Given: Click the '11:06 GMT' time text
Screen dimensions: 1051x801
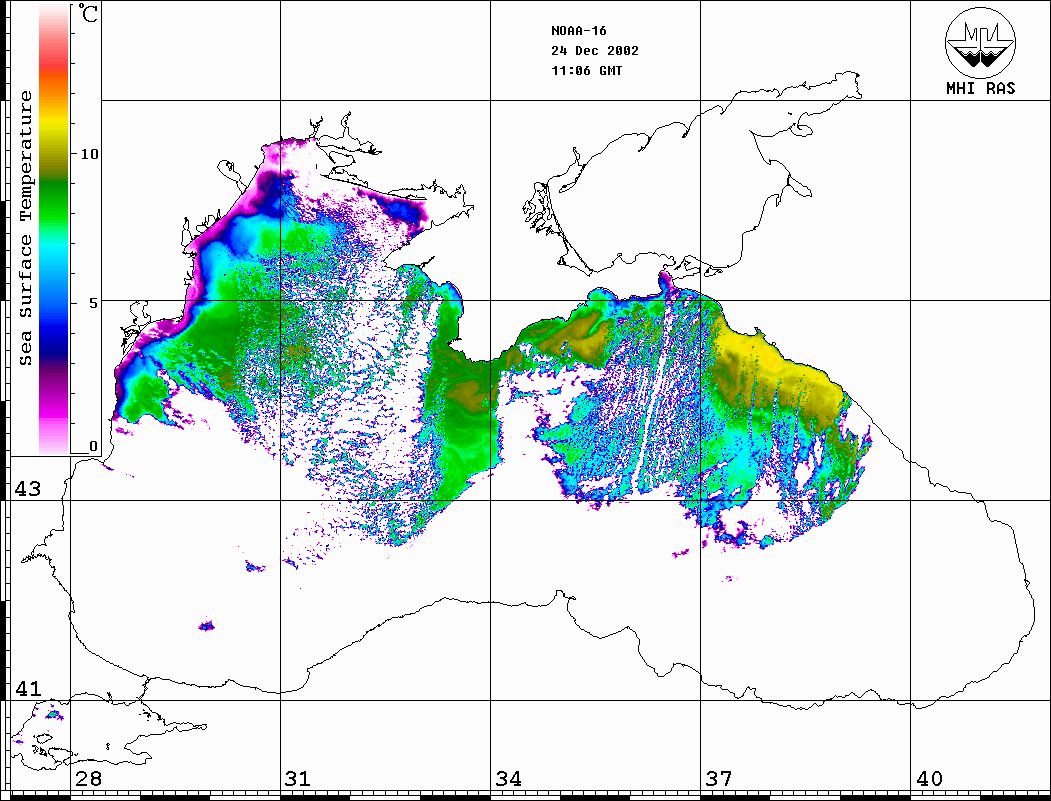Looking at the screenshot, I should [586, 70].
